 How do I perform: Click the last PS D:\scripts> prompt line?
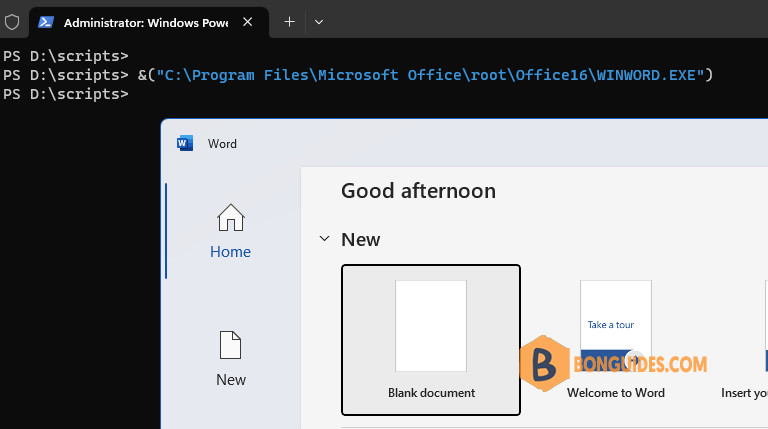pyautogui.click(x=66, y=94)
